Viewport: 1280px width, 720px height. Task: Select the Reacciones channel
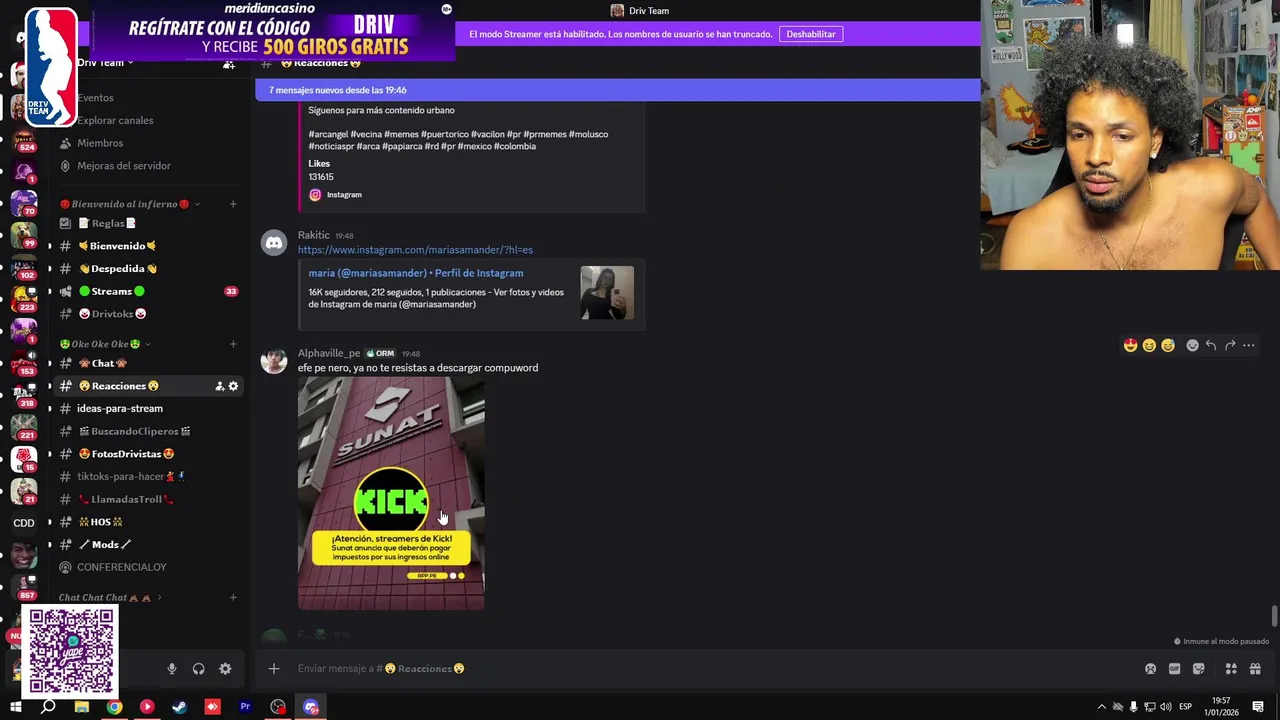[x=150, y=386]
